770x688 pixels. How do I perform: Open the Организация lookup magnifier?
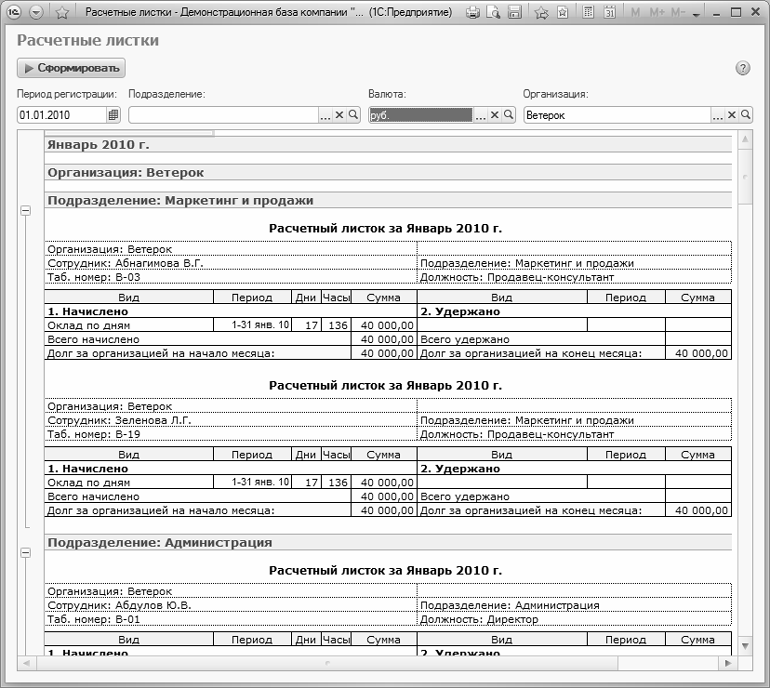click(x=745, y=115)
